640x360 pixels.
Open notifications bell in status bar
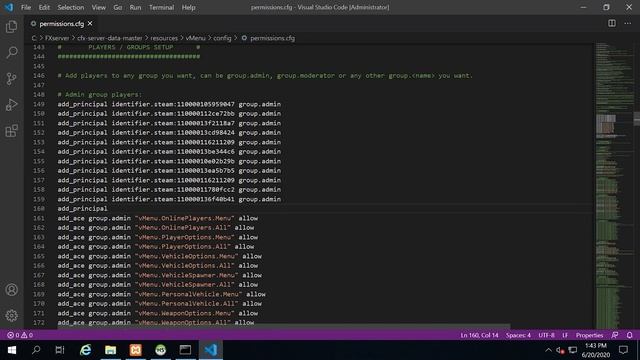point(629,335)
